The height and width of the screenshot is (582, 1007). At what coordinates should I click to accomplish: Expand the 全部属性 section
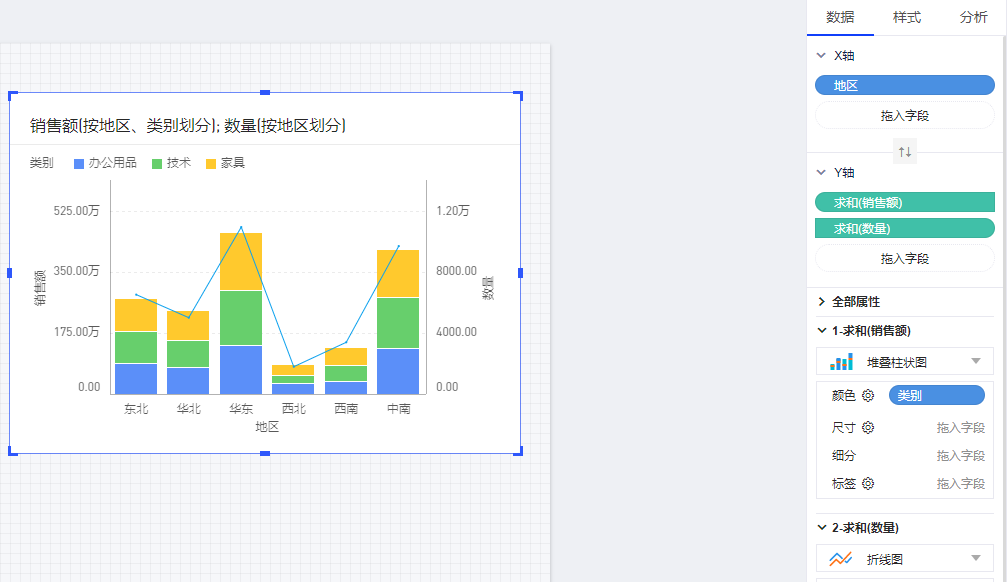822,301
